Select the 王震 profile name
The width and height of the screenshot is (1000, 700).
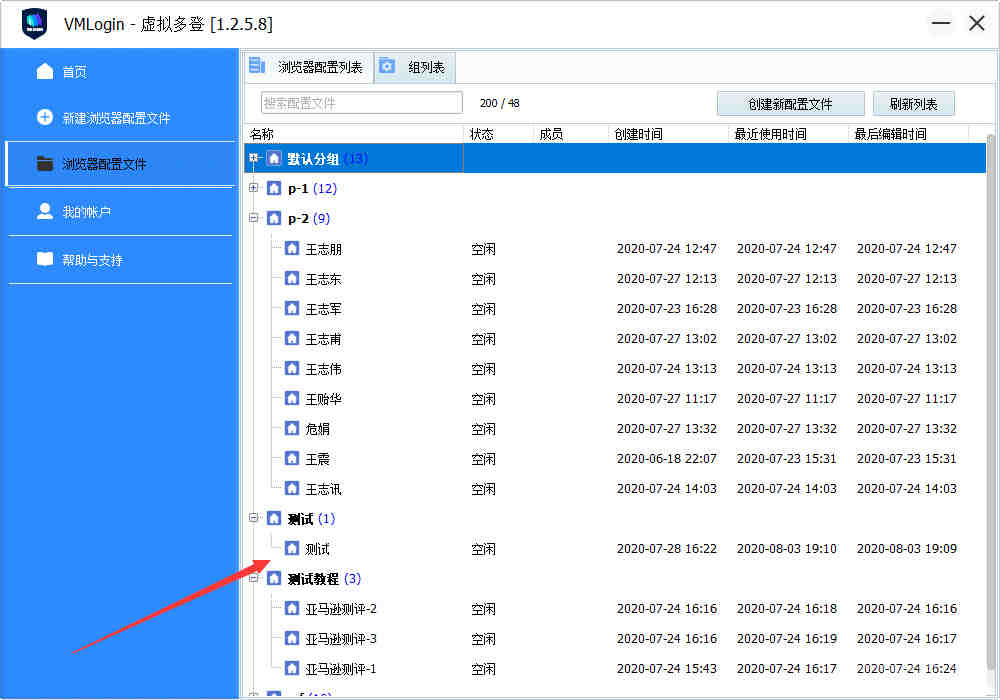[x=318, y=459]
